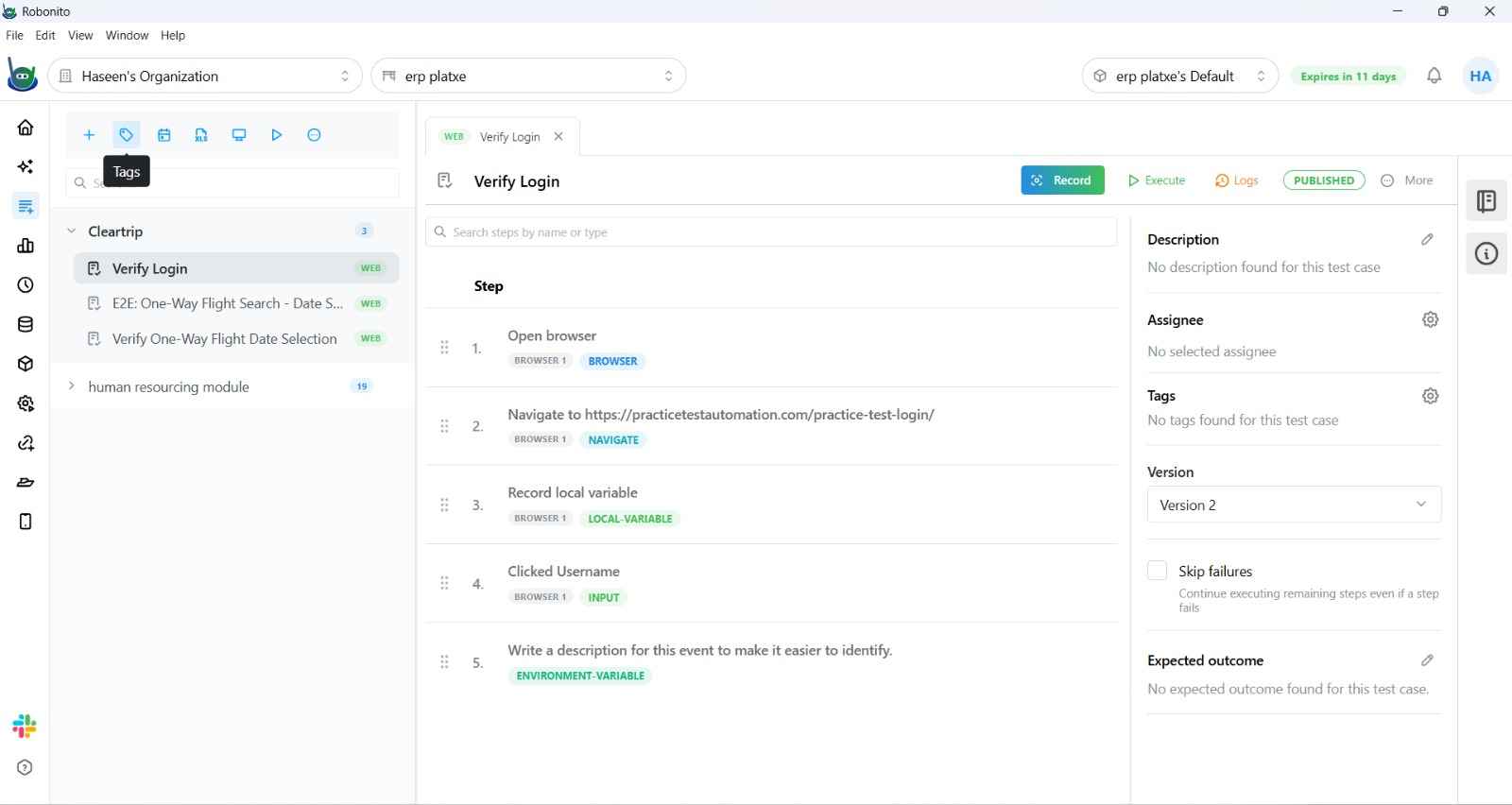This screenshot has height=805, width=1512.
Task: Open the mobile device sidebar icon
Action: [x=26, y=522]
